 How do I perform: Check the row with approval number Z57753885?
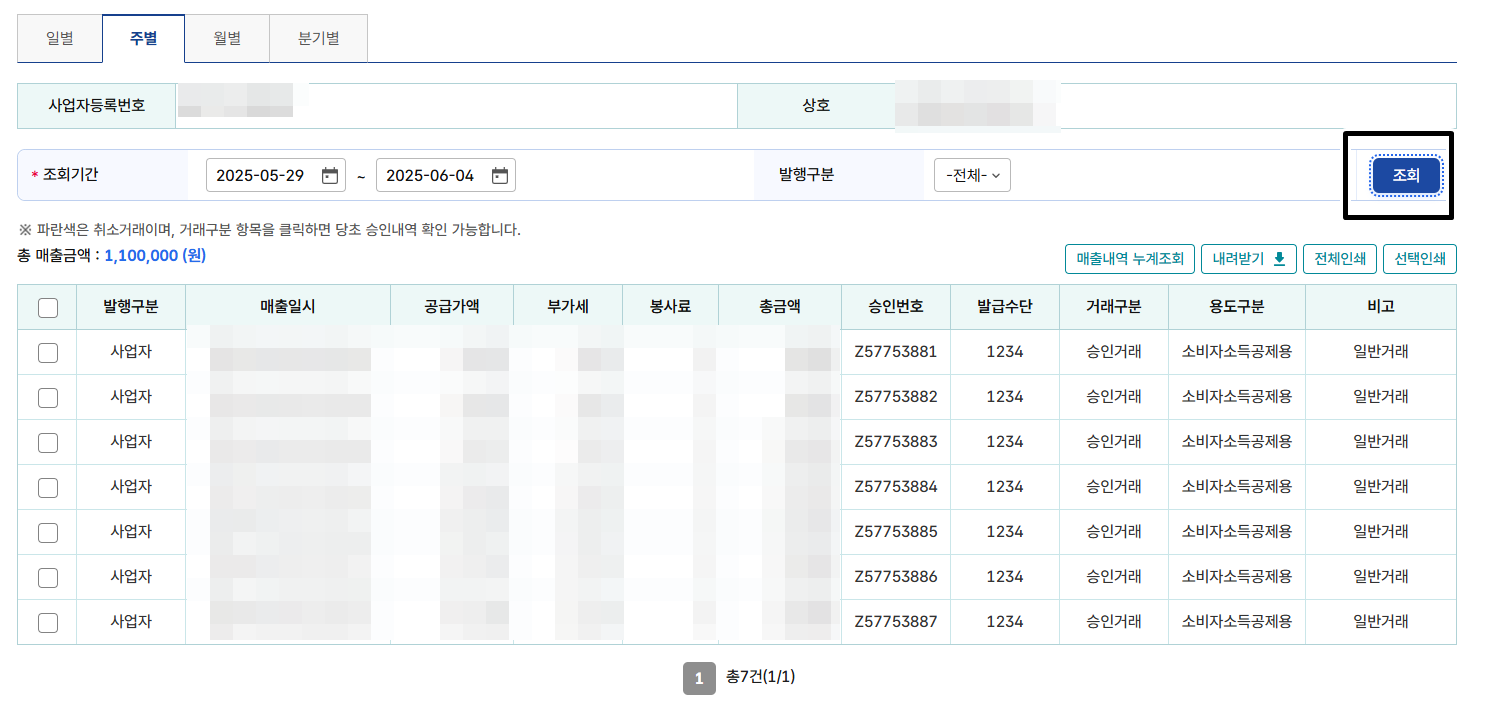tap(47, 532)
